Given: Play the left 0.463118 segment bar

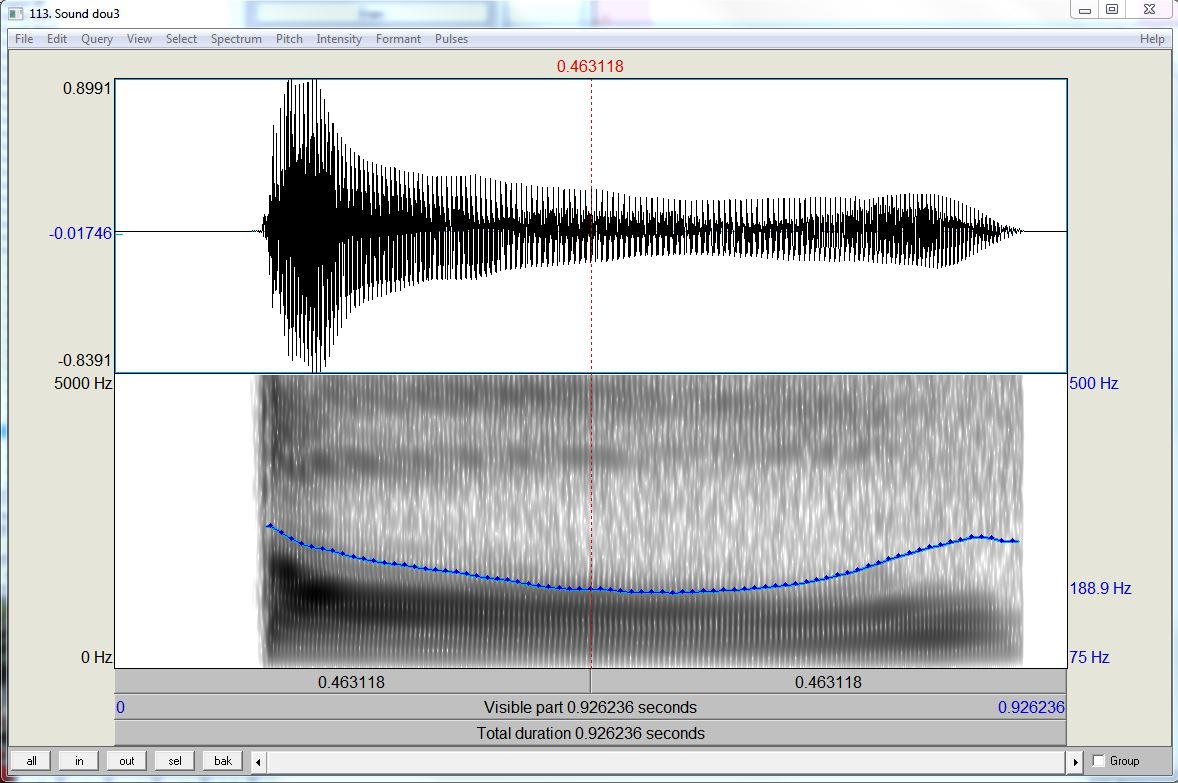Looking at the screenshot, I should click(x=352, y=682).
